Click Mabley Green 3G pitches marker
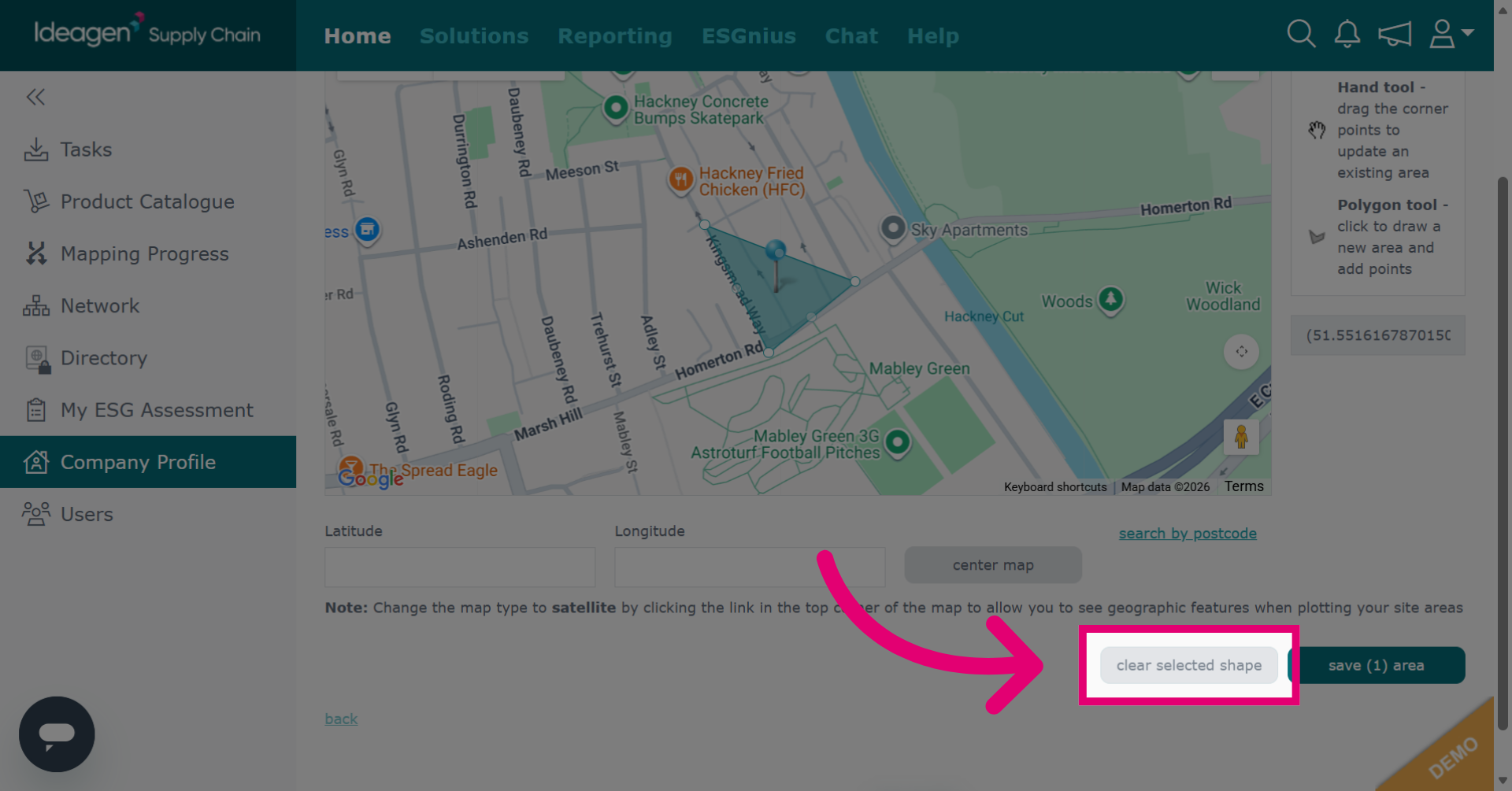Image resolution: width=1512 pixels, height=791 pixels. click(897, 442)
